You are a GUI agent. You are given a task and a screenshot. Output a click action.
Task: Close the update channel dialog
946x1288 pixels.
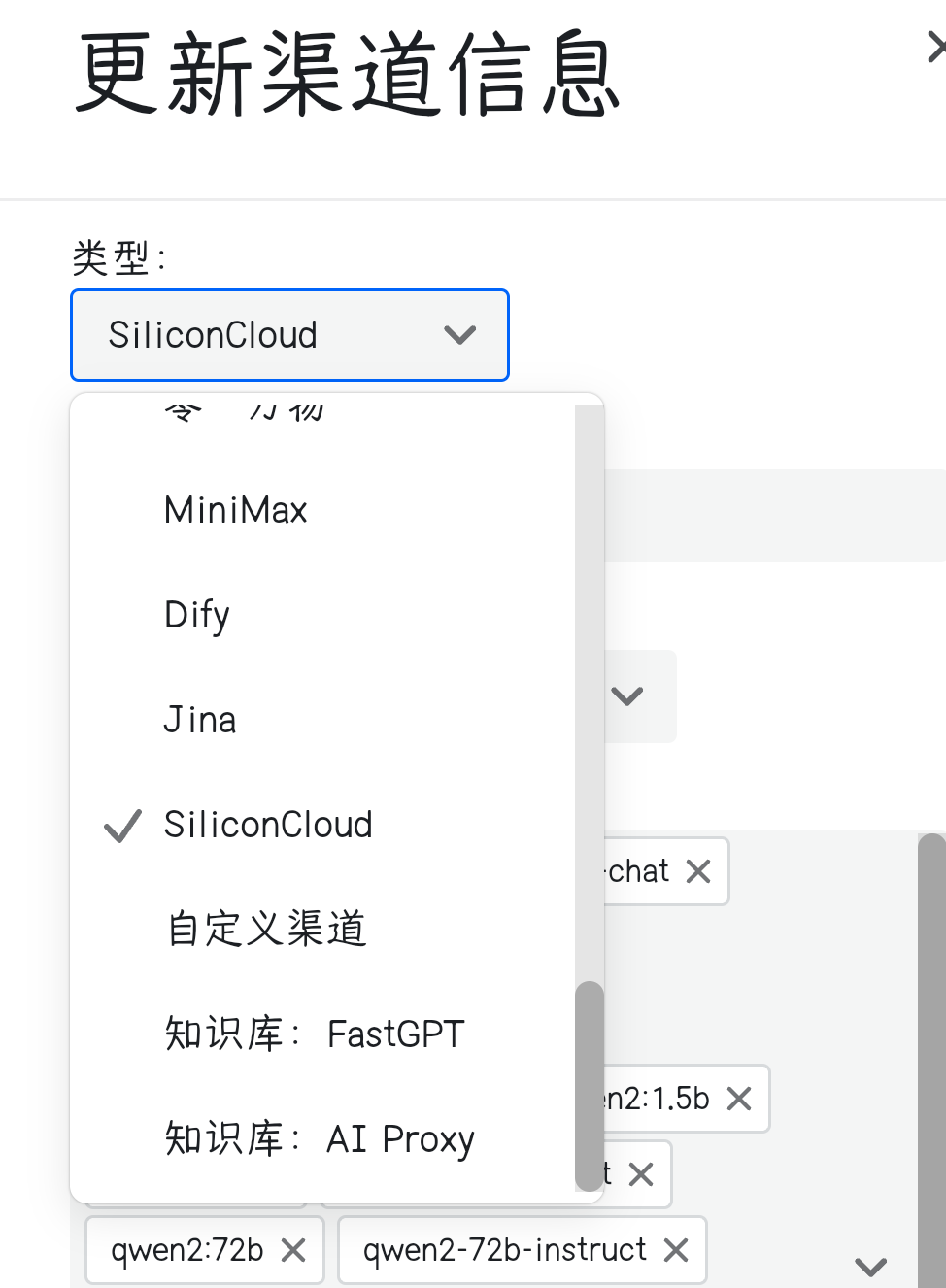click(x=936, y=47)
